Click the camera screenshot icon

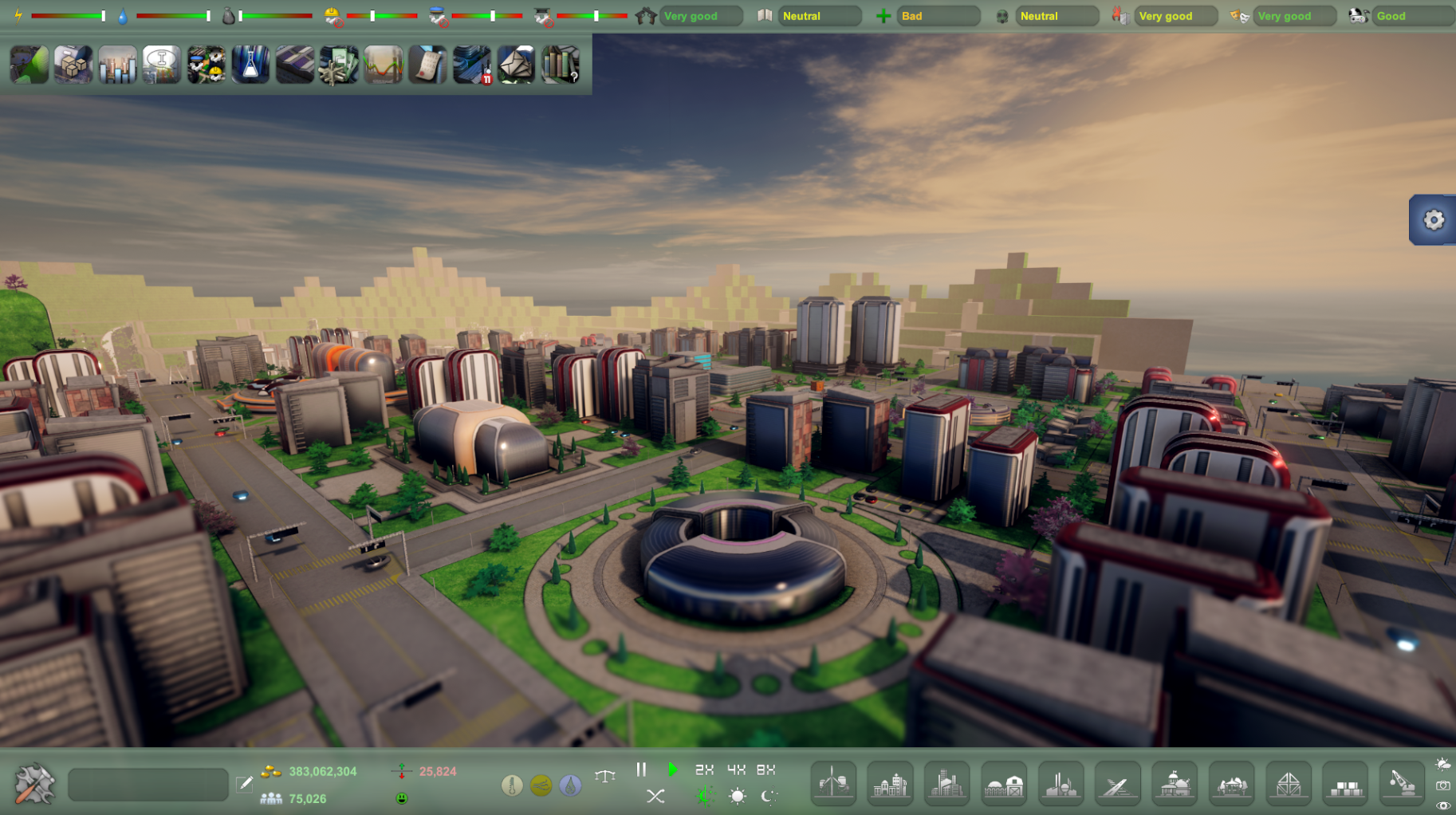1443,785
